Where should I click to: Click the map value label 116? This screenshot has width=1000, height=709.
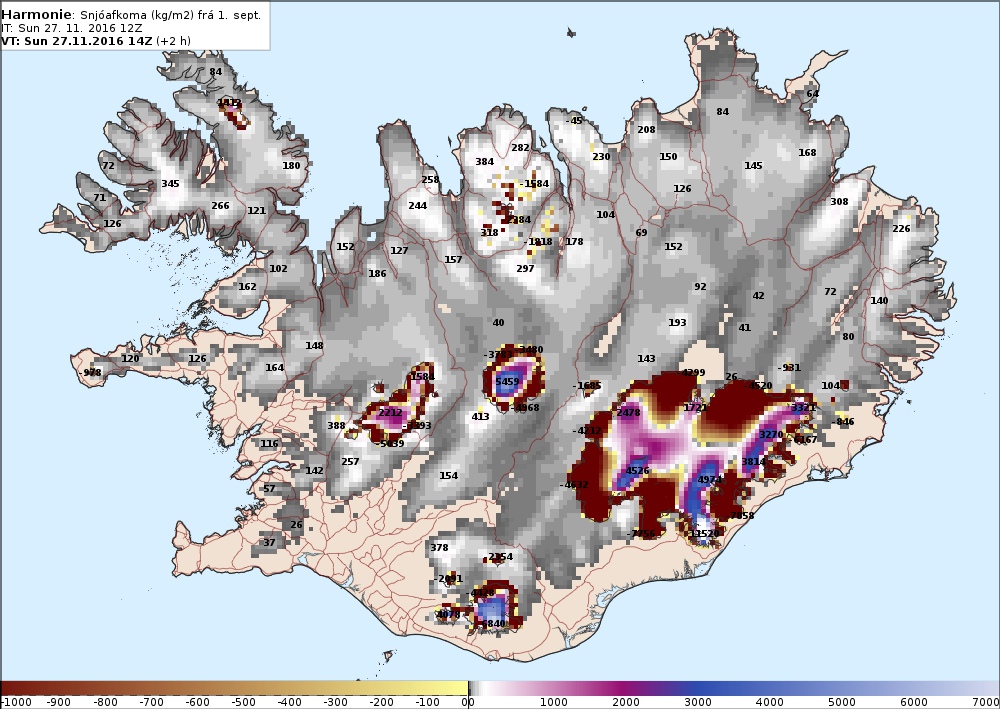click(x=269, y=444)
